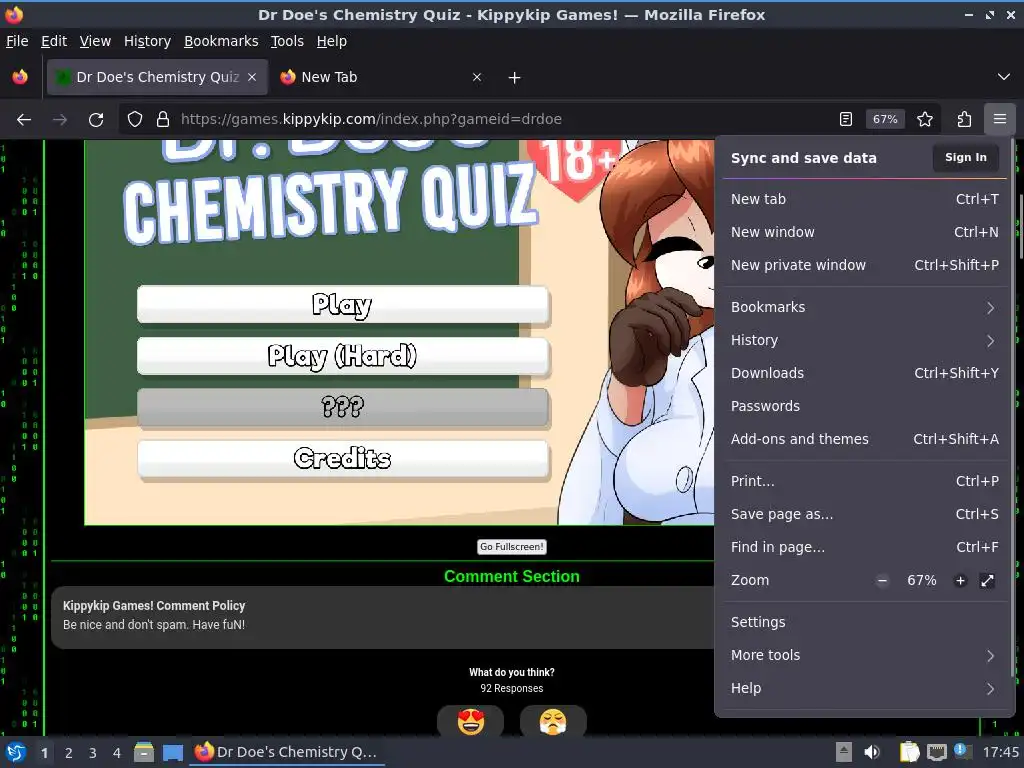Open the History menu in menu bar
Viewport: 1024px width, 768px height.
[147, 41]
